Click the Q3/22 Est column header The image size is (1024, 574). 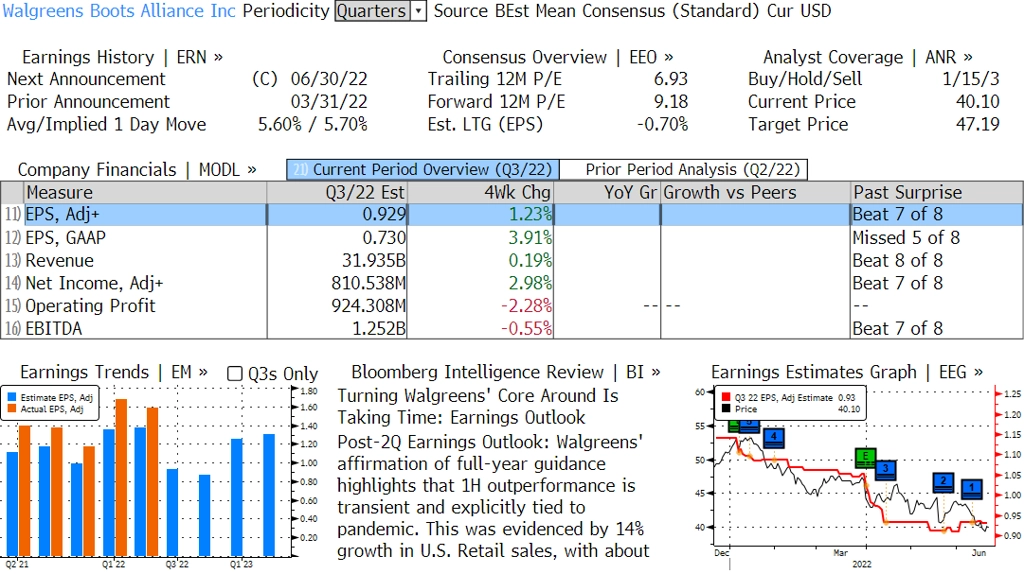[337, 193]
